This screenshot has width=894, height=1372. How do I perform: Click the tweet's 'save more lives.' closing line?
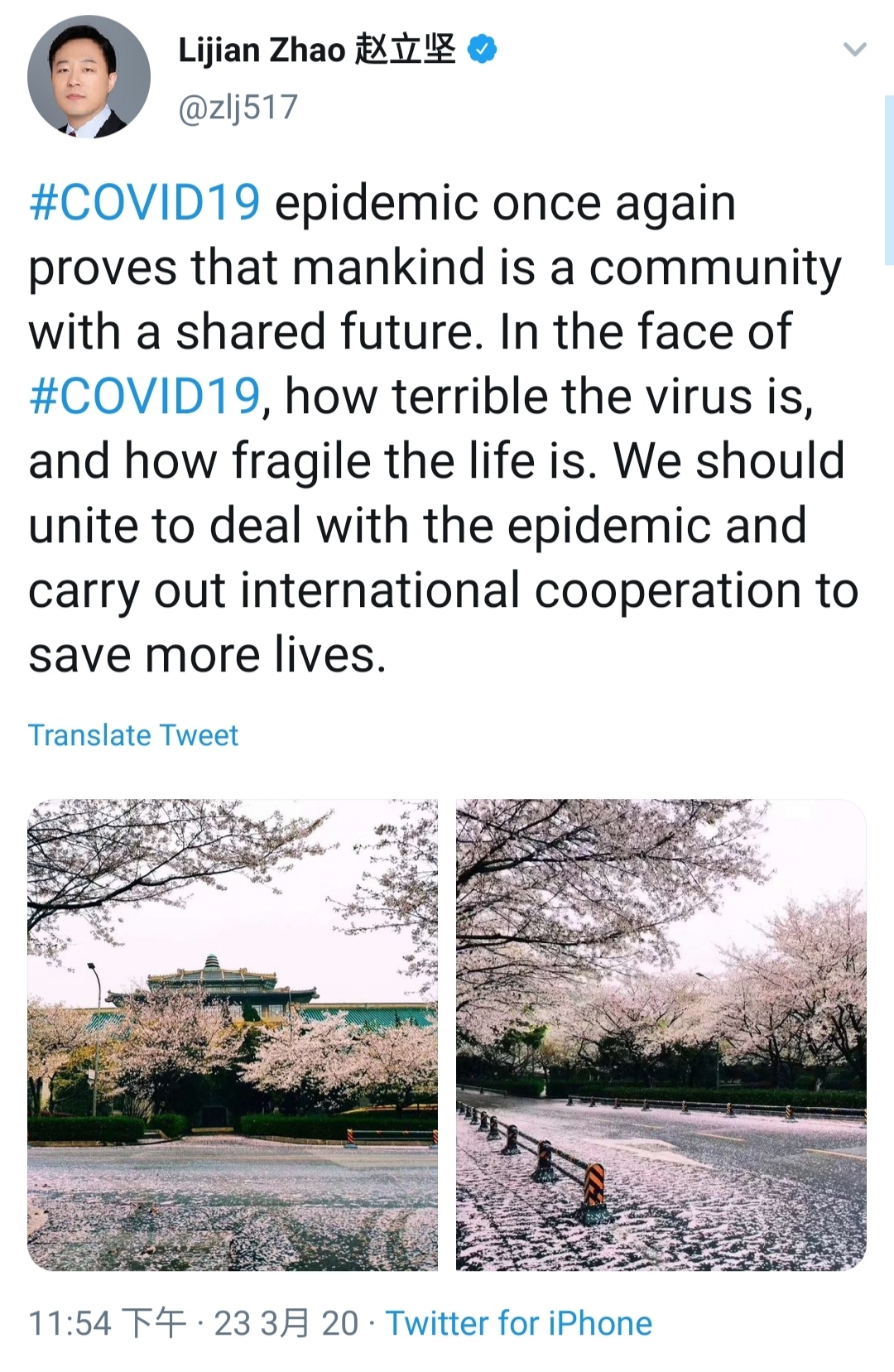pos(208,656)
